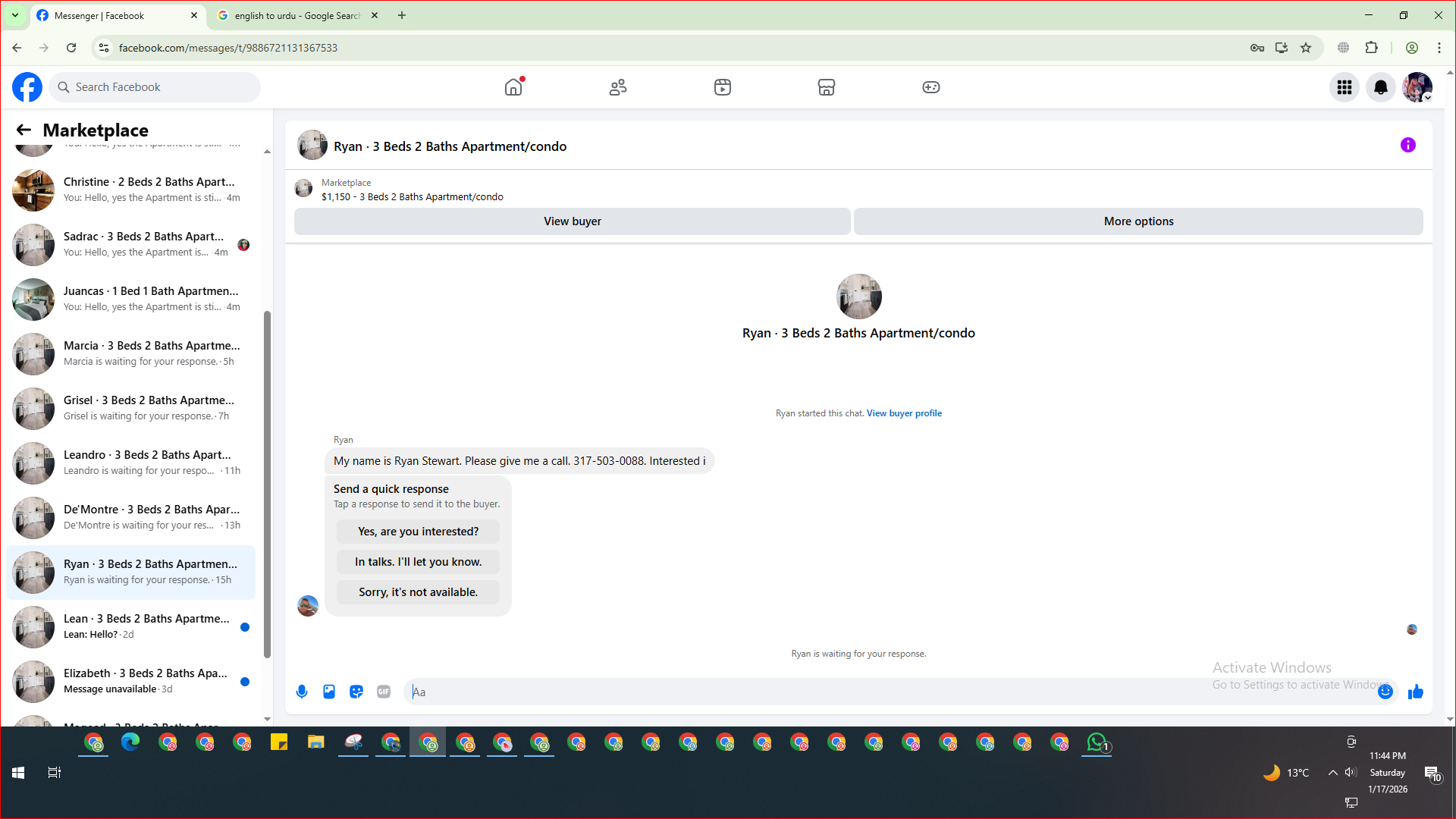
Task: Open the View buyer profile link
Action: coord(904,413)
